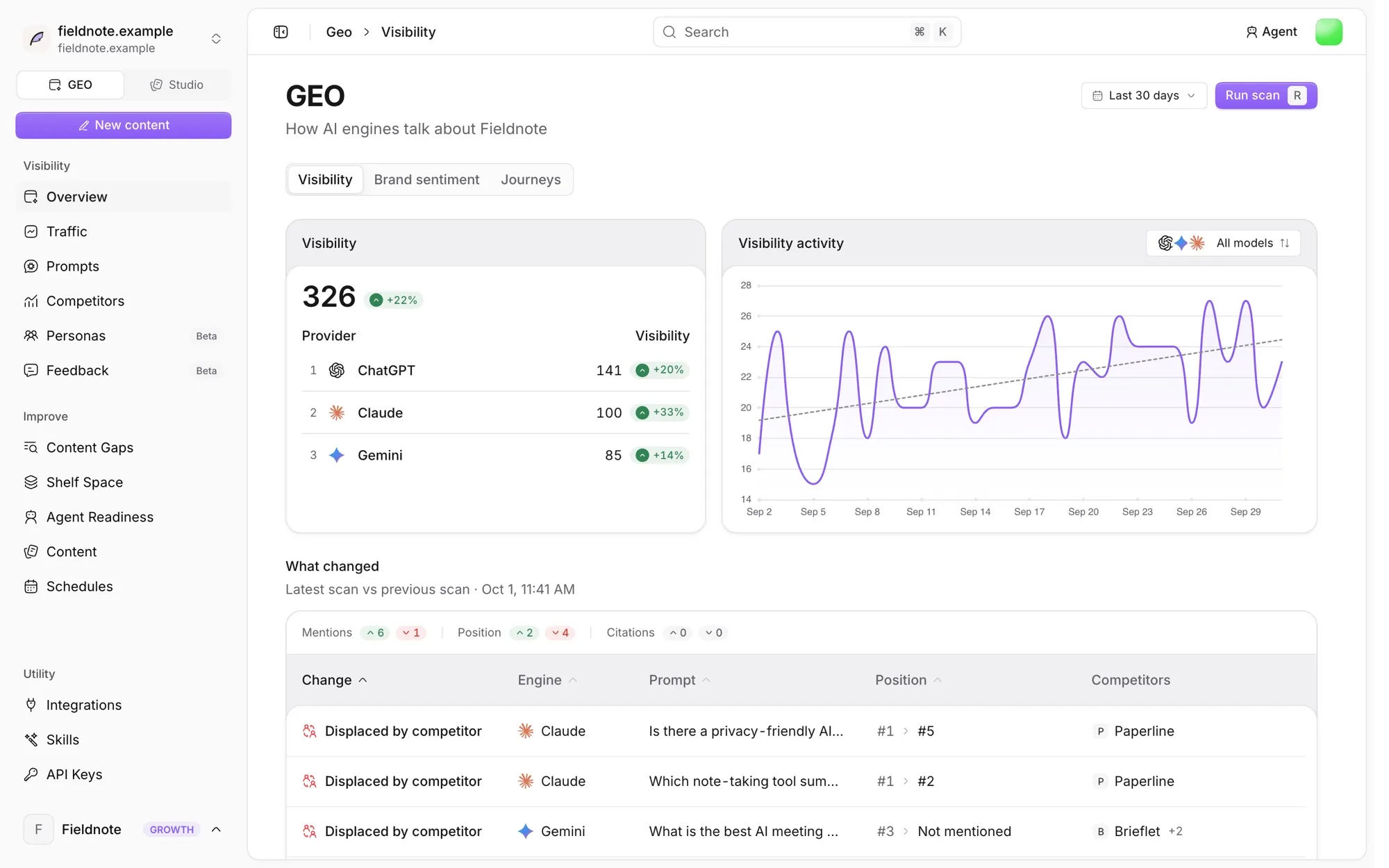Toggle the sidebar panel icon
This screenshot has width=1389, height=868.
point(281,32)
